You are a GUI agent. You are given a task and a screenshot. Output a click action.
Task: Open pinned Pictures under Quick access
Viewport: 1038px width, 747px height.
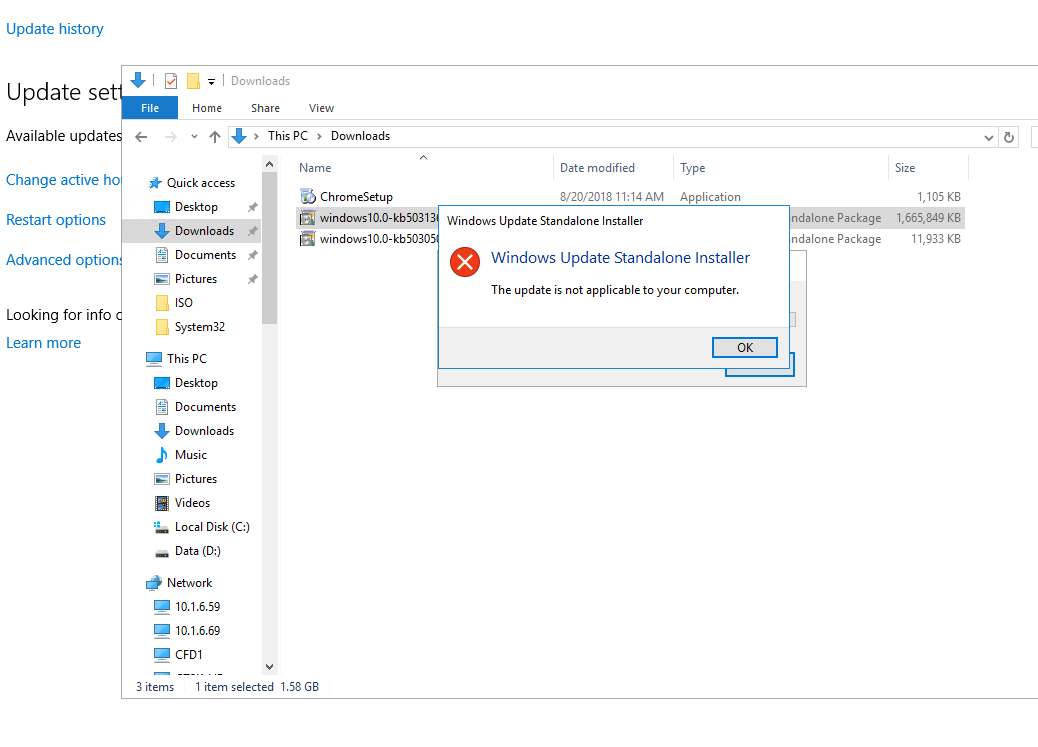coord(195,279)
